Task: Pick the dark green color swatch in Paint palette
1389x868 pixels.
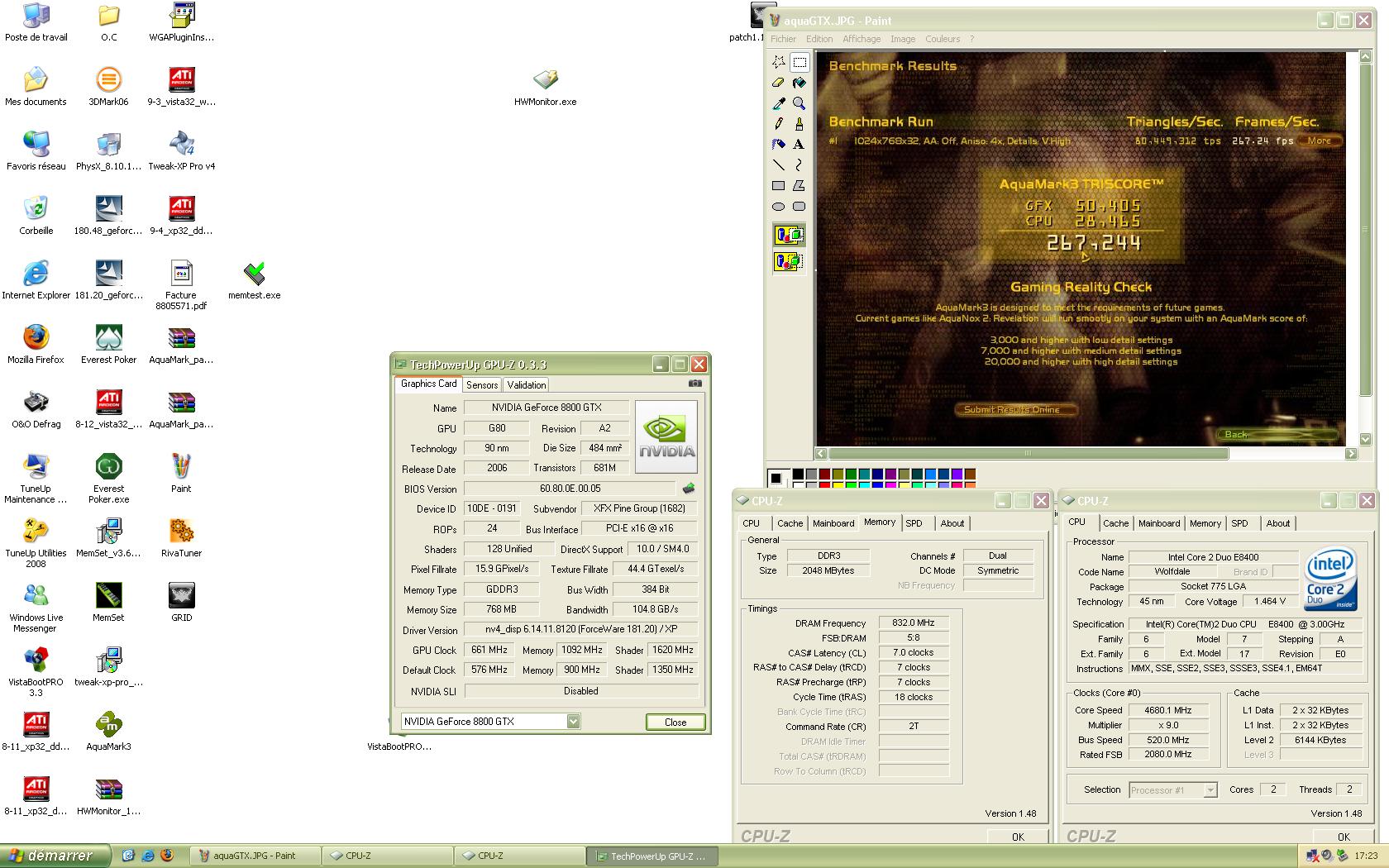Action: click(851, 474)
